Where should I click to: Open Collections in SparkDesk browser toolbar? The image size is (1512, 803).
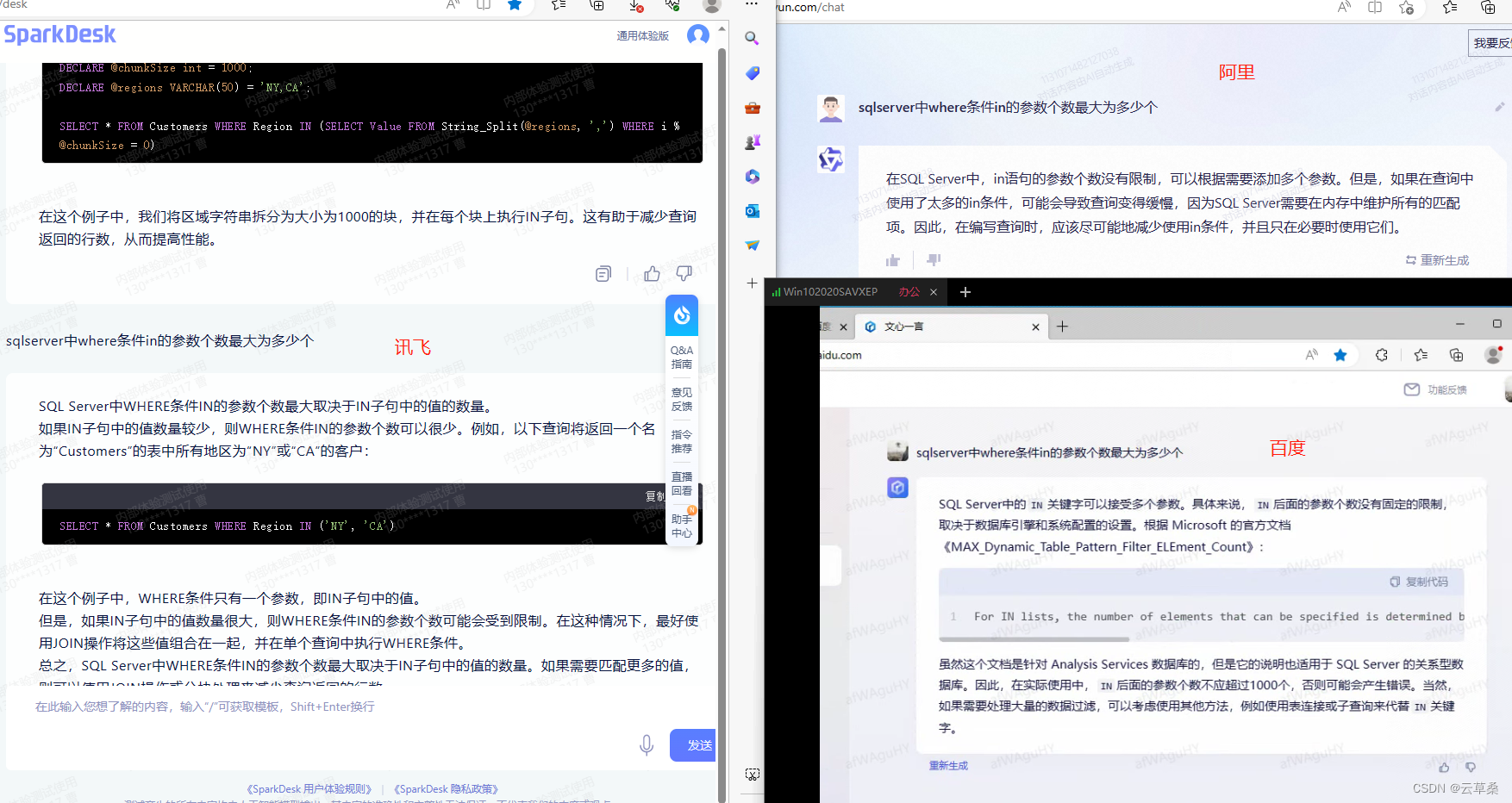tap(597, 5)
